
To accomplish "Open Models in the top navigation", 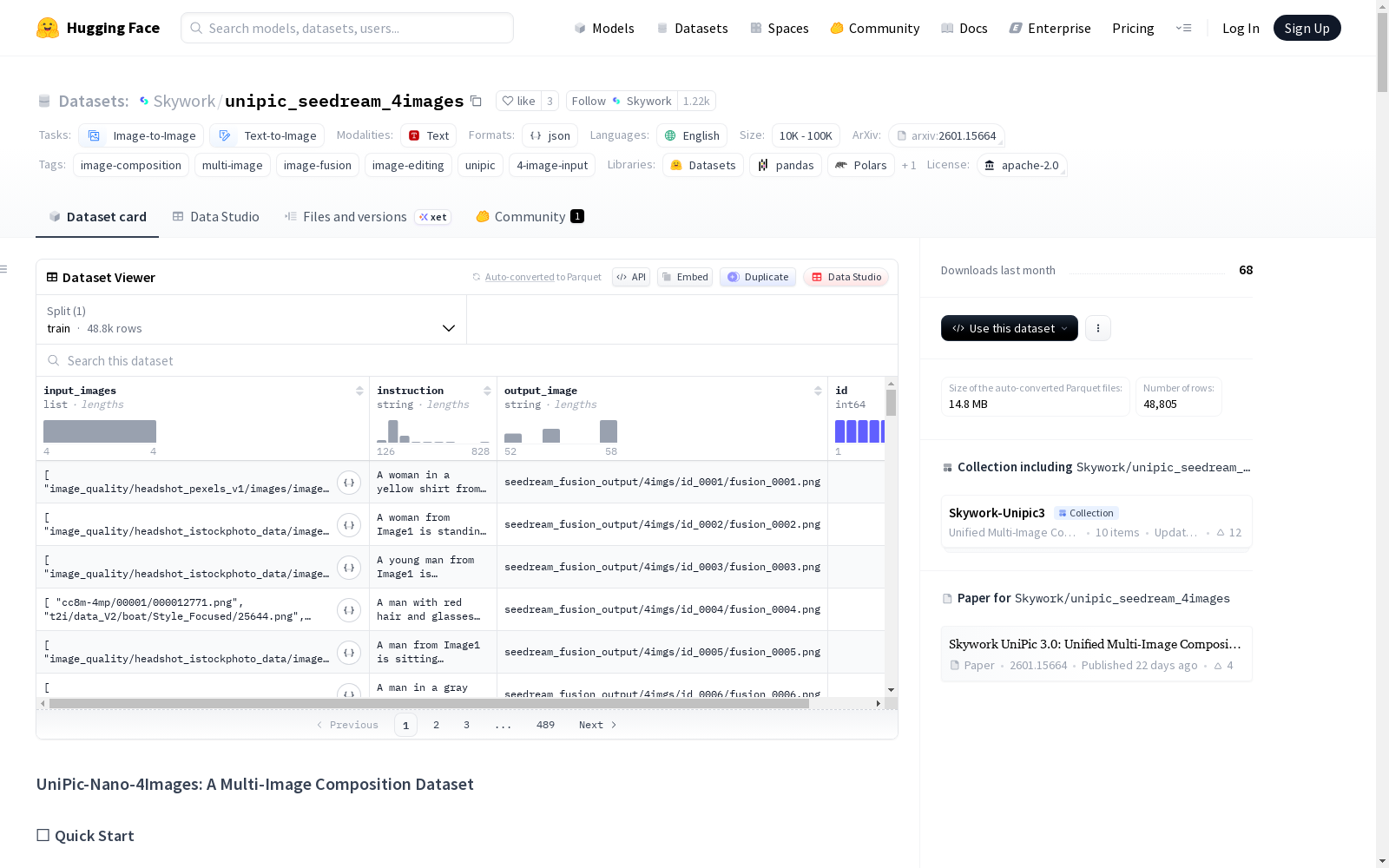I will click(604, 28).
